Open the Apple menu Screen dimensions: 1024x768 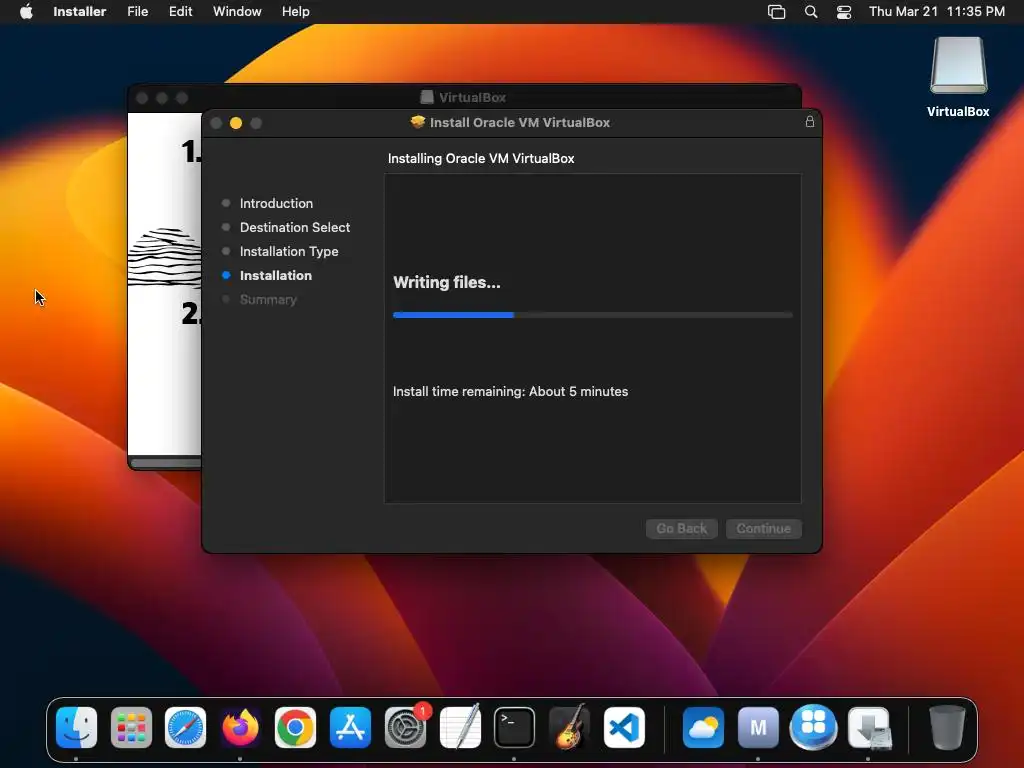pos(26,11)
